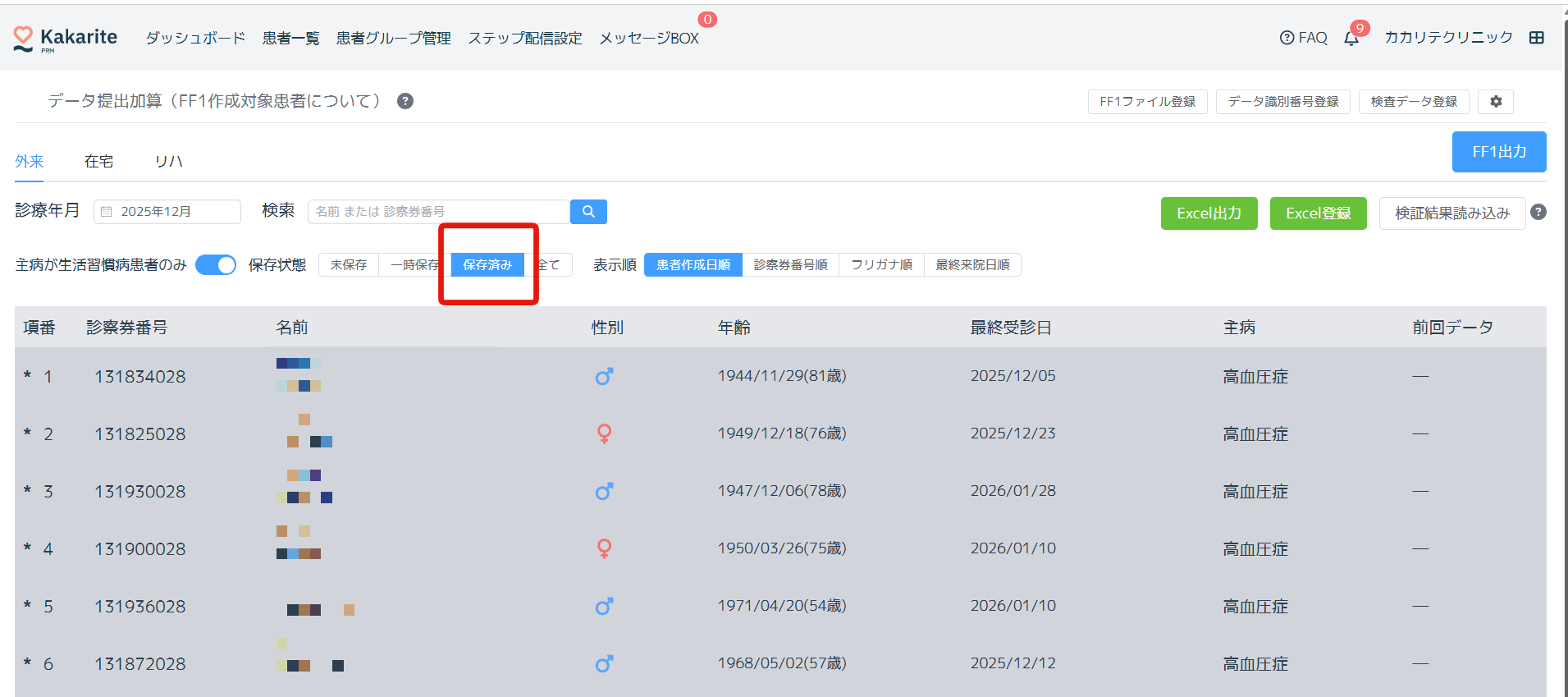The image size is (1568, 697).
Task: Click help icon beside page title
Action: [x=405, y=101]
